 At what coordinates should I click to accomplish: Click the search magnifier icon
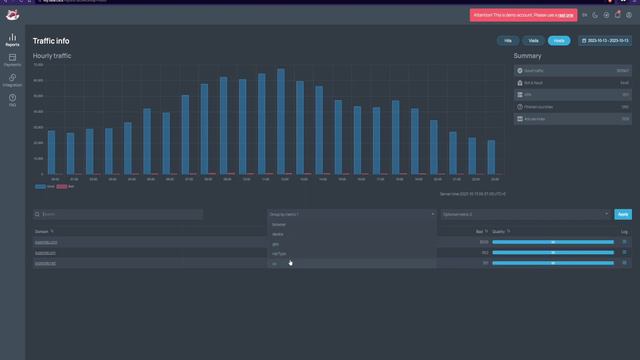click(x=37, y=214)
